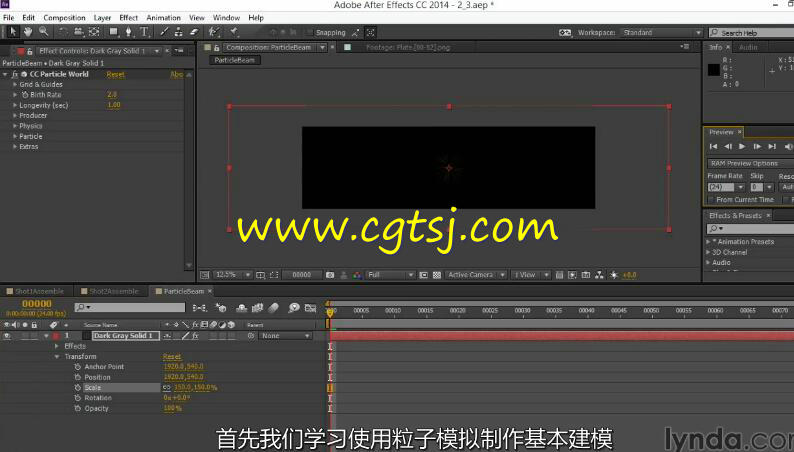Enable draft 3D in timeline

[221, 307]
